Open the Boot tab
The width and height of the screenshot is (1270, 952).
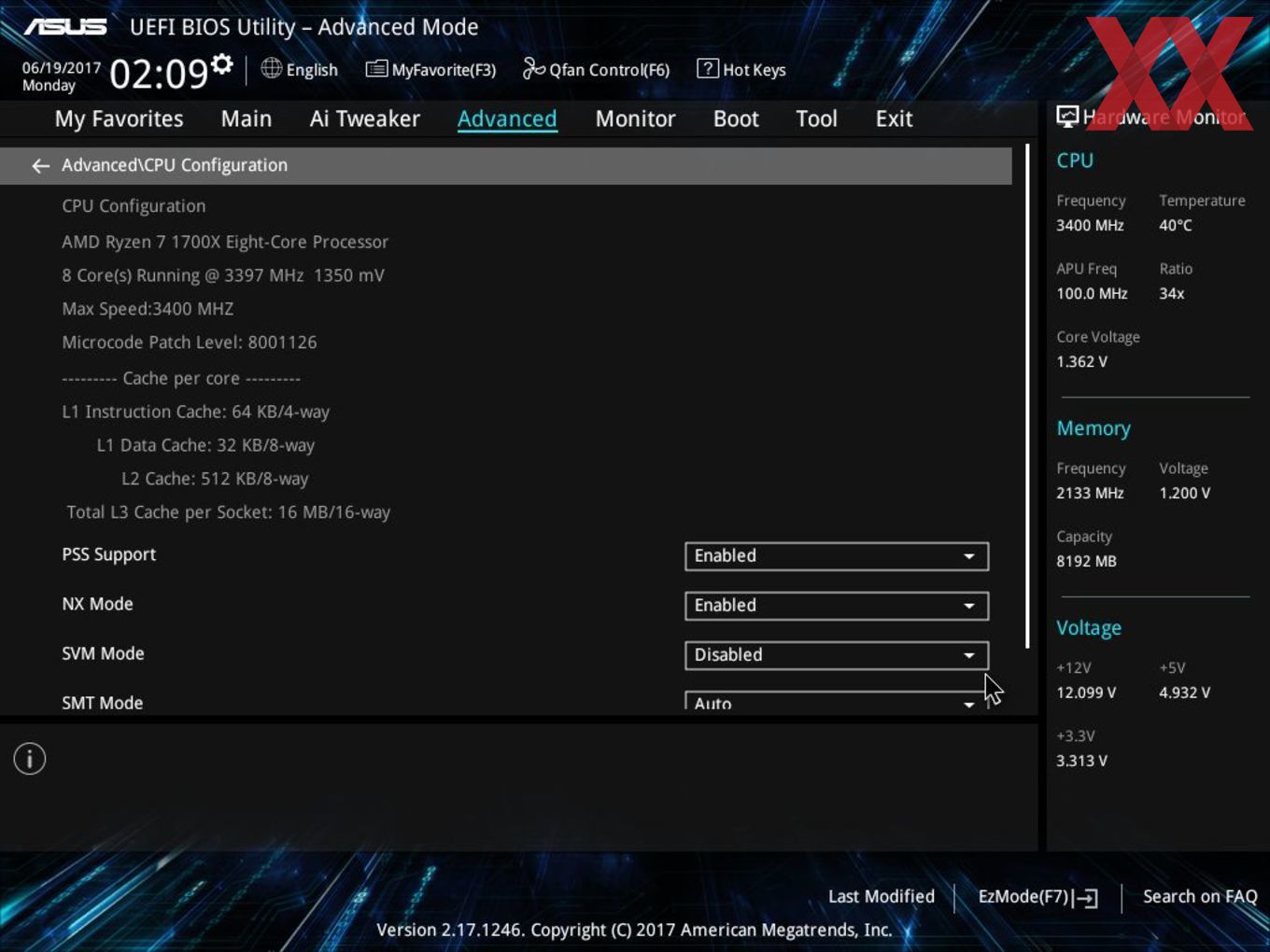[736, 119]
